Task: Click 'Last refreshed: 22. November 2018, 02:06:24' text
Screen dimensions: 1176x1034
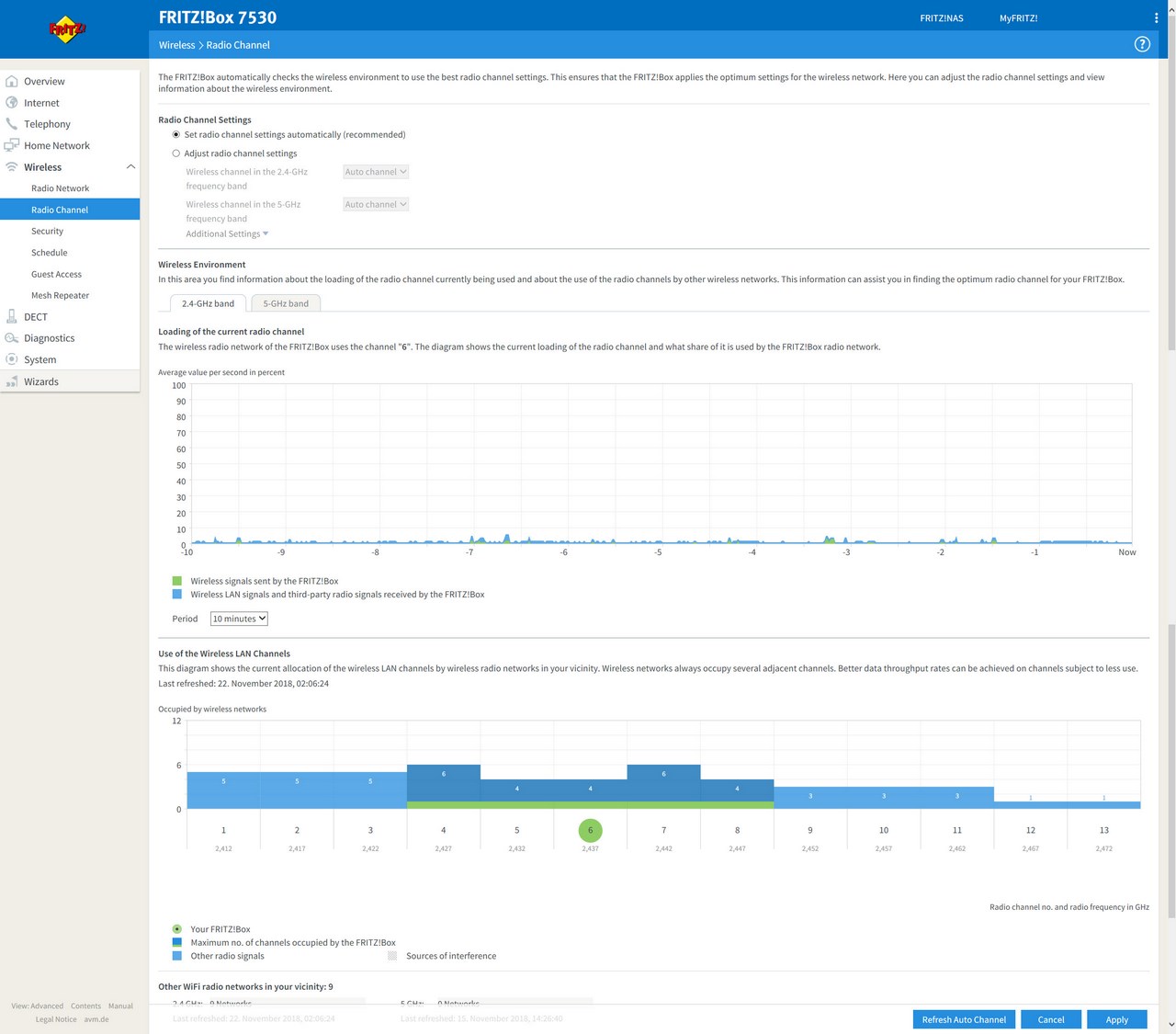Action: pos(243,684)
